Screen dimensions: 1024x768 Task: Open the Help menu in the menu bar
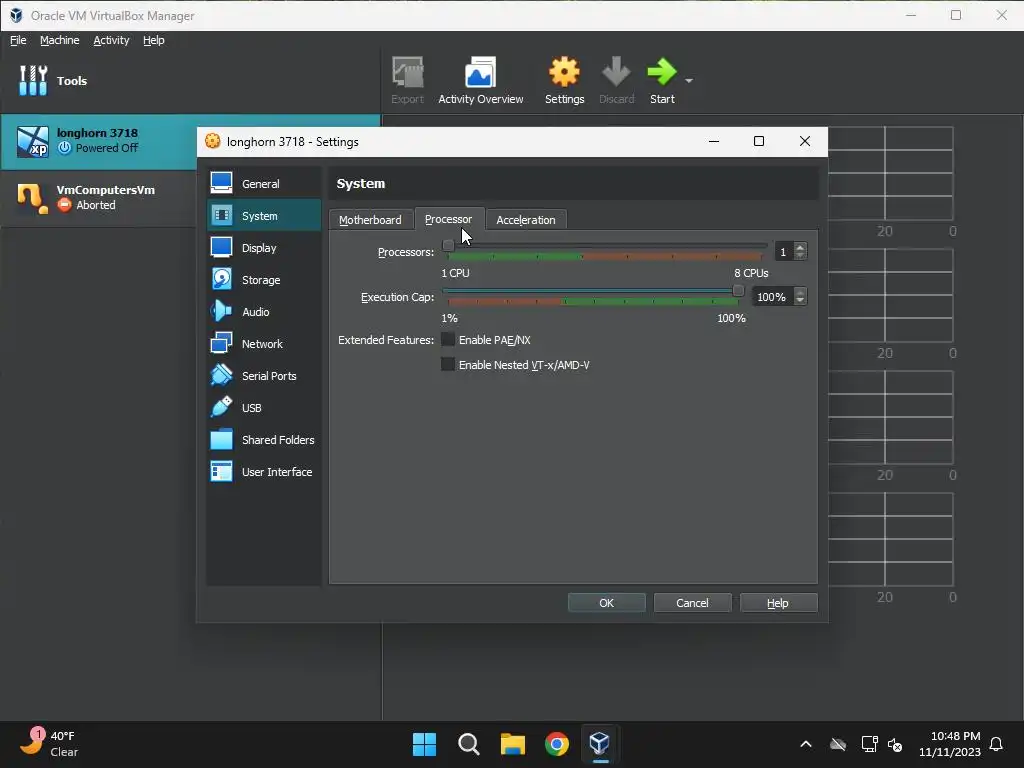tap(153, 40)
